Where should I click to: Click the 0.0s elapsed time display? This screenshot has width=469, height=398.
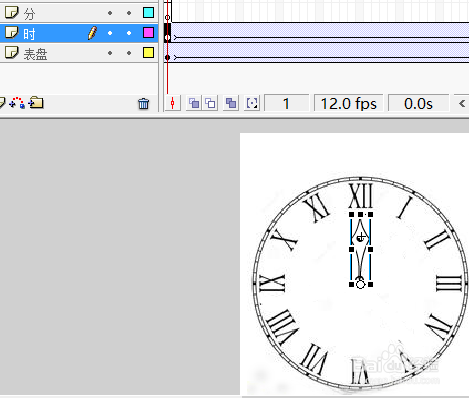tap(418, 103)
